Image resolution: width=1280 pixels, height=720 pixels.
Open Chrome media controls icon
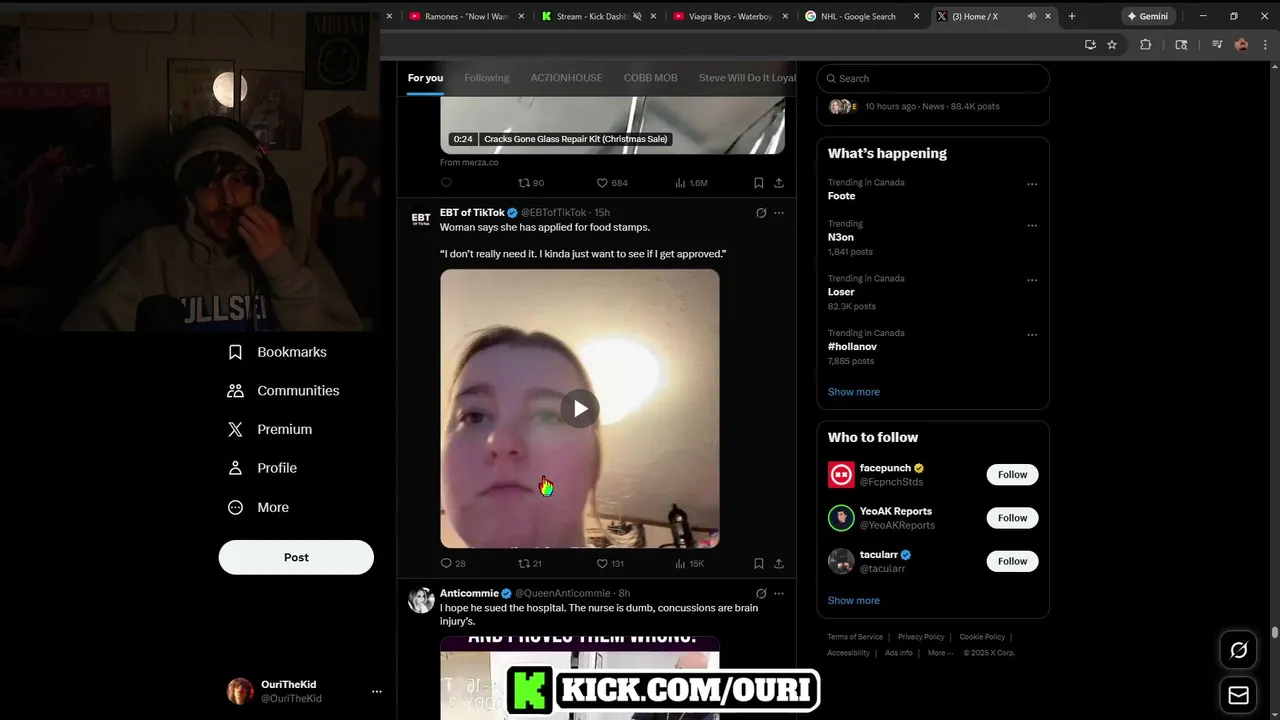coord(1217,44)
